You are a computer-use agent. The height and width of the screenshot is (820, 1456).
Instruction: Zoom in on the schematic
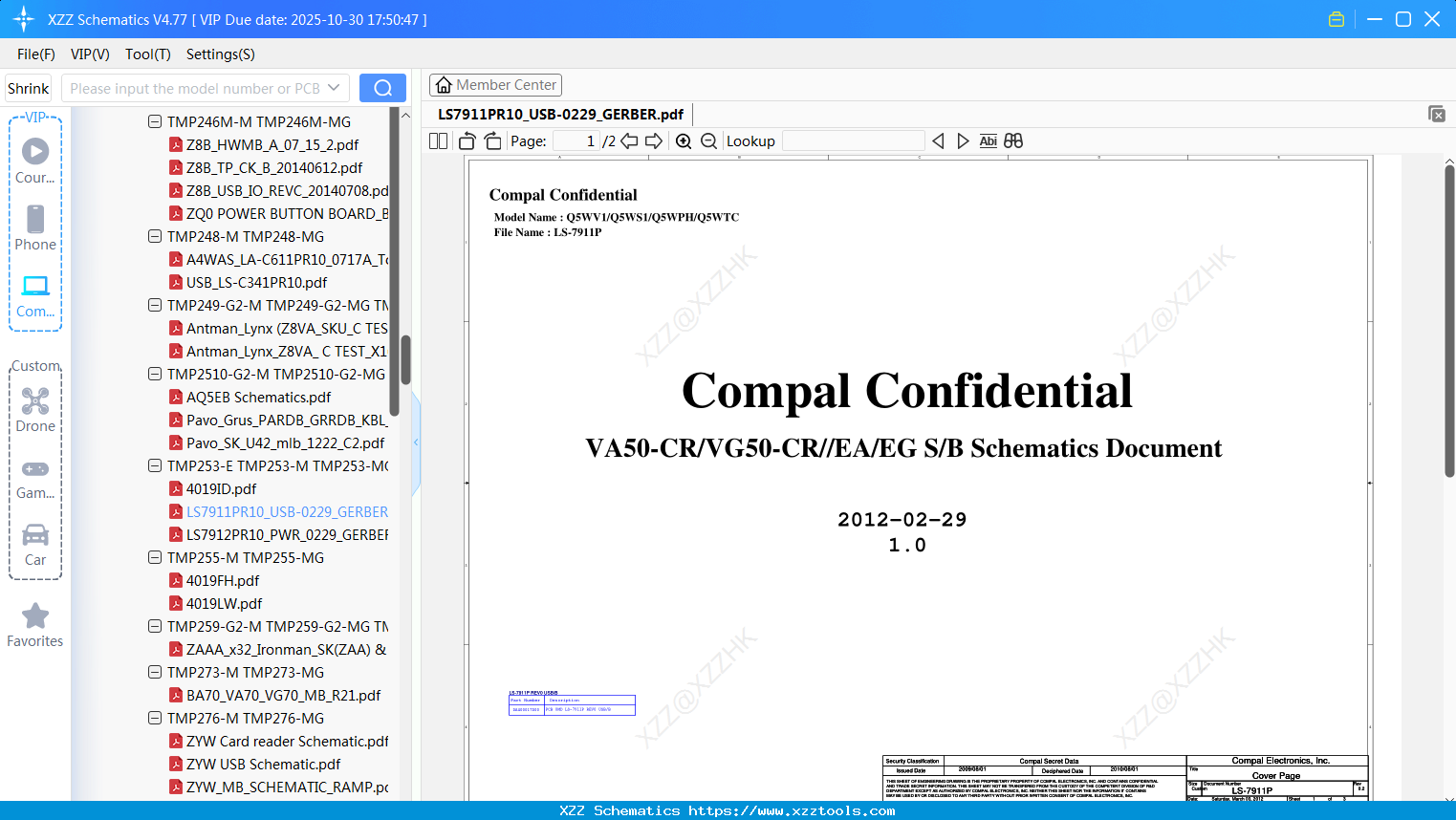coord(684,140)
